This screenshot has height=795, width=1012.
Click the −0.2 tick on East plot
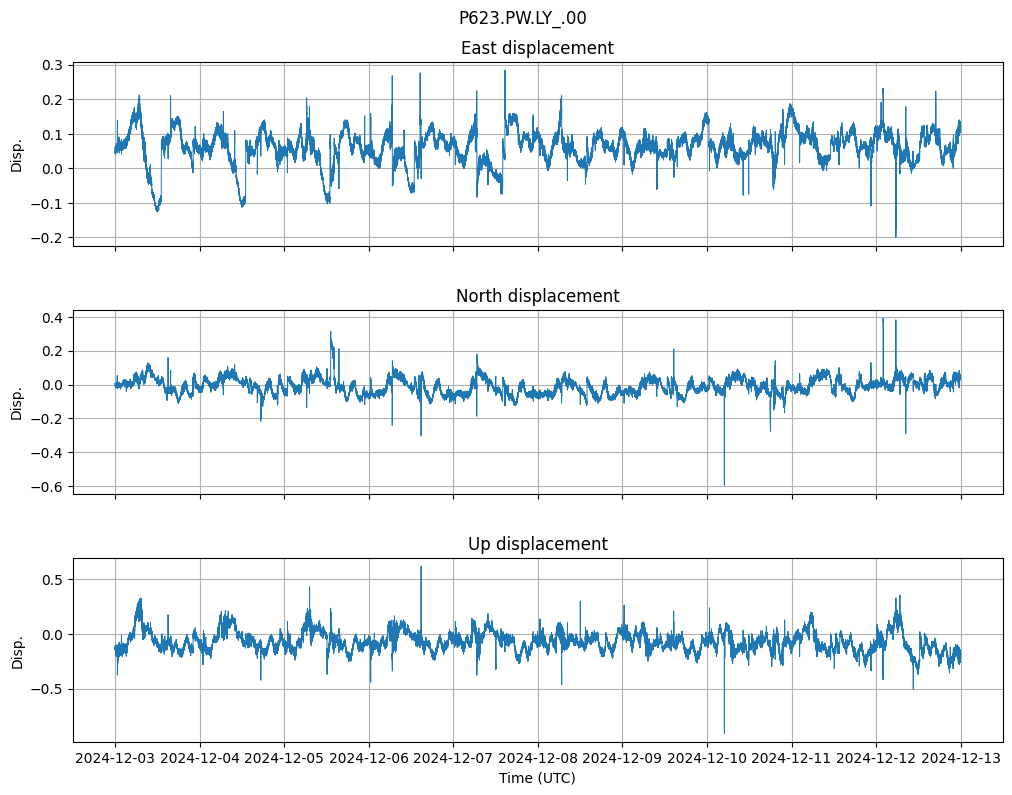(x=48, y=238)
